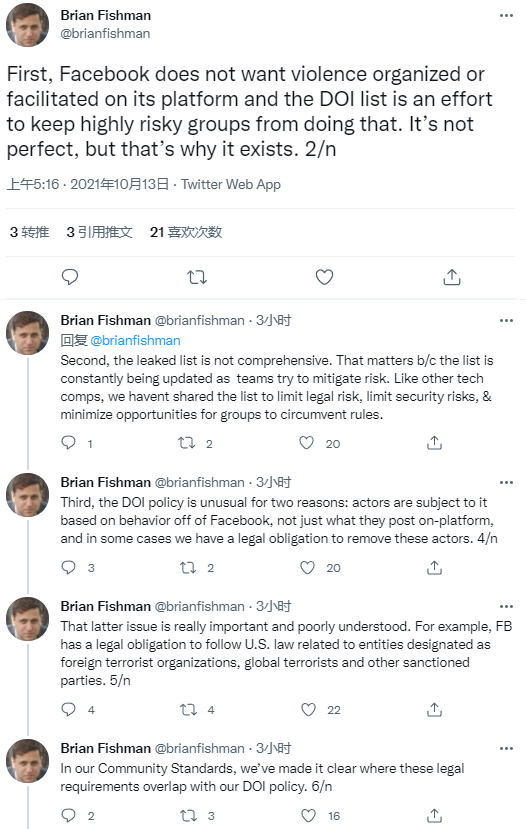View the 21 喜欢次数 likes list
Screen dimensions: 526x829
tap(186, 232)
